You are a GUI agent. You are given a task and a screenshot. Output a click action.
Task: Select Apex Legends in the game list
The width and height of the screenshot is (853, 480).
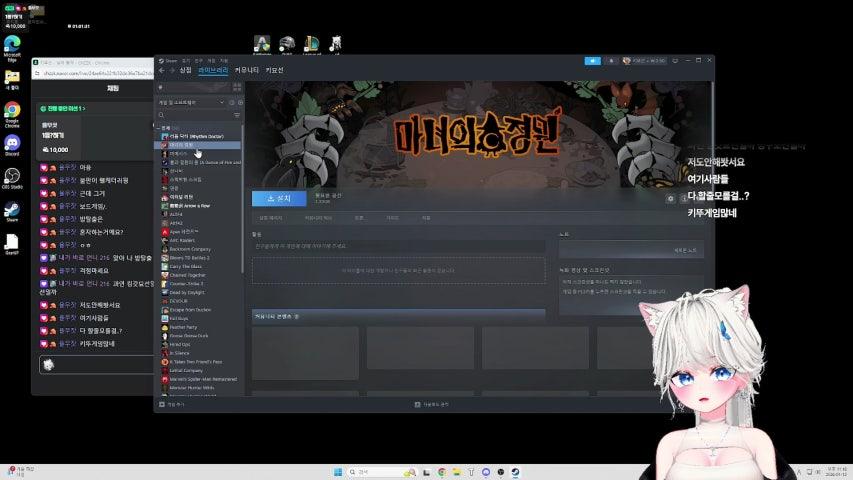(x=186, y=231)
